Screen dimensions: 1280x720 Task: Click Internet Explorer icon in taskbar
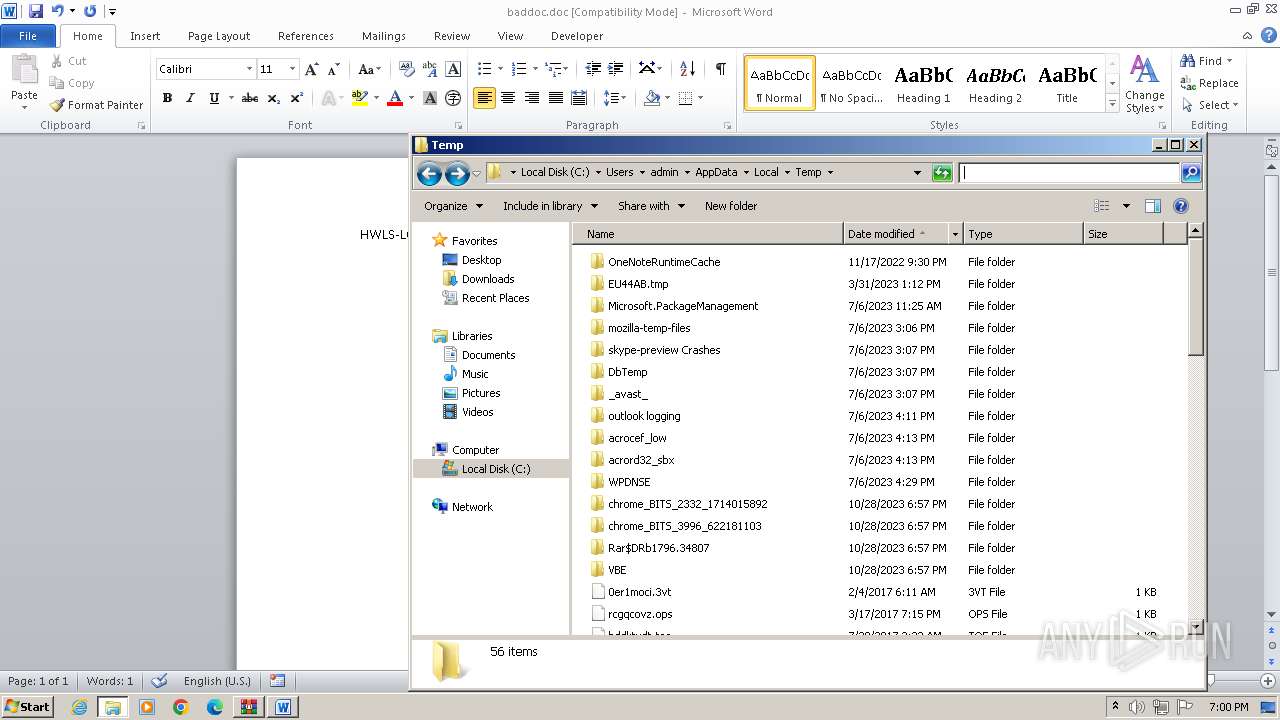coord(79,707)
